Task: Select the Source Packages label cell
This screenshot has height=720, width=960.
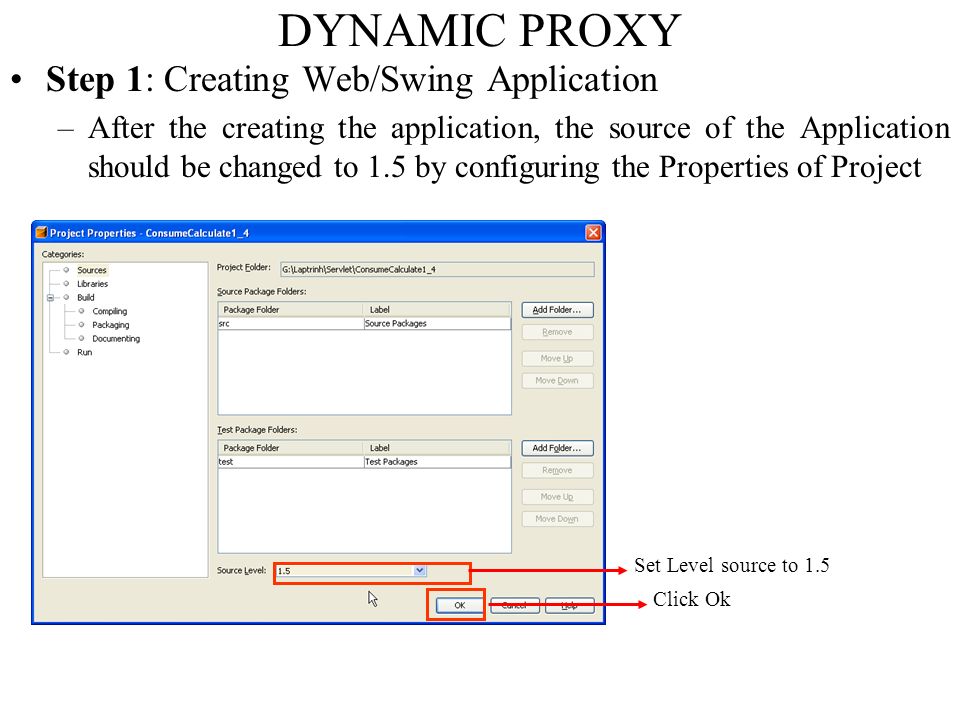Action: [437, 323]
